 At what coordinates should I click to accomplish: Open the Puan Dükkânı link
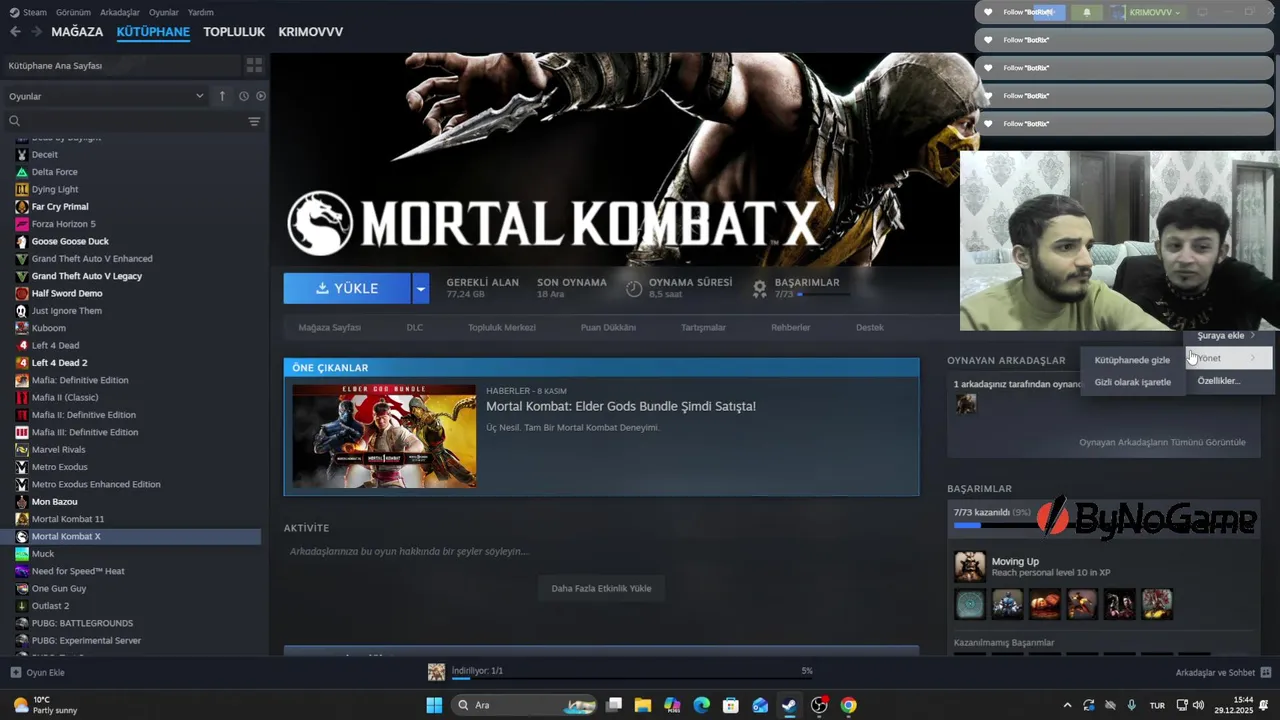(608, 327)
